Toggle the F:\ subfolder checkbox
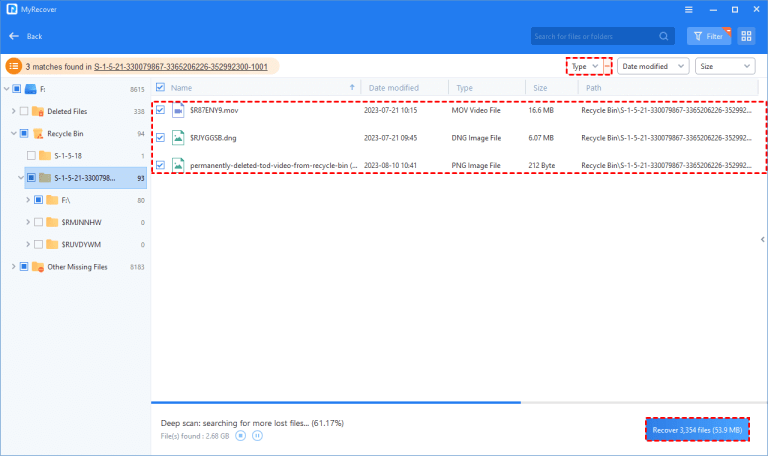 point(38,200)
